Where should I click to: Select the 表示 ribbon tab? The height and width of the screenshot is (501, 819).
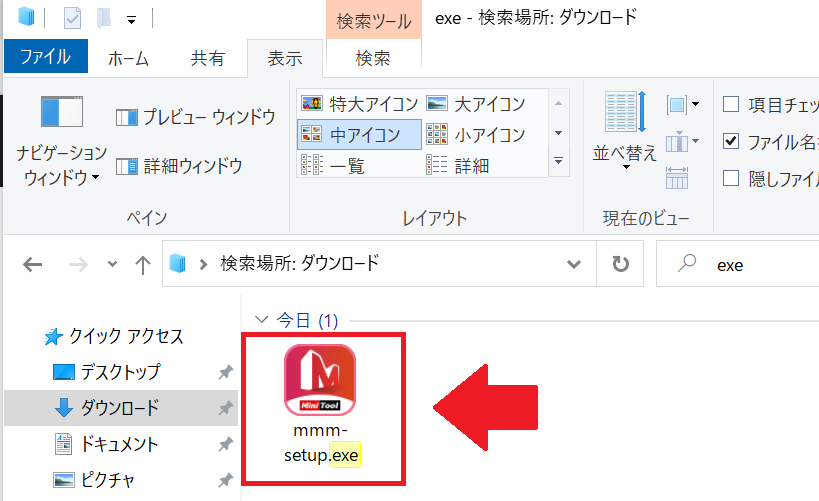[x=285, y=58]
